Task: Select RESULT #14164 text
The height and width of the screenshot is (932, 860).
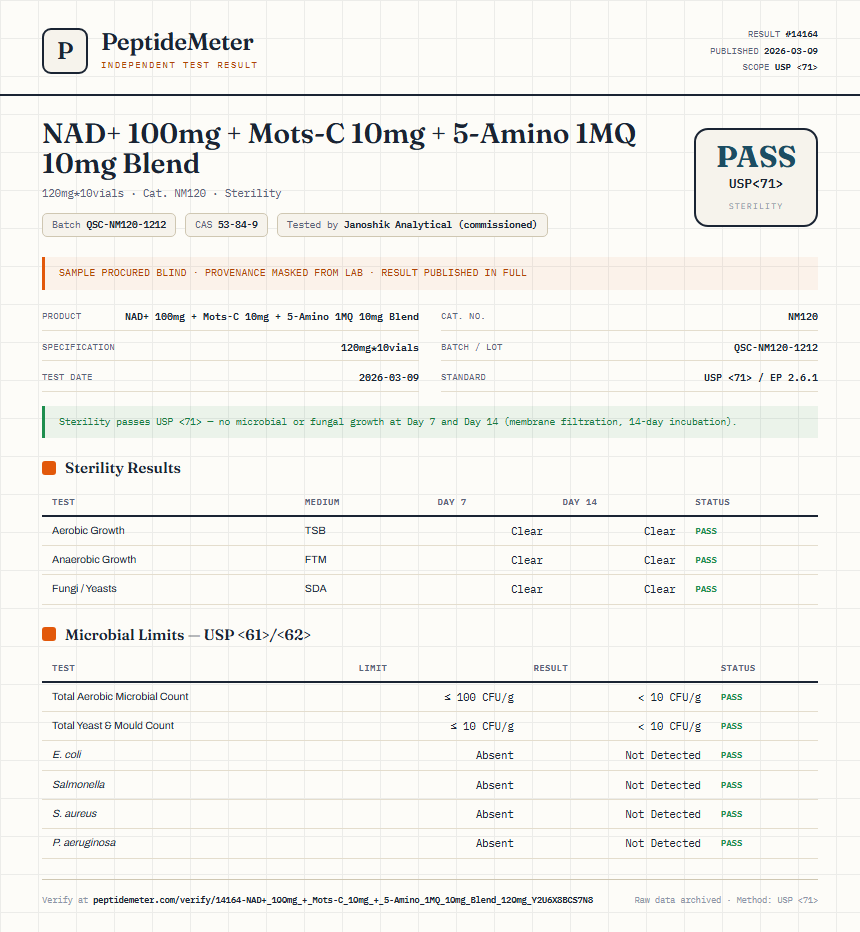Action: (782, 34)
